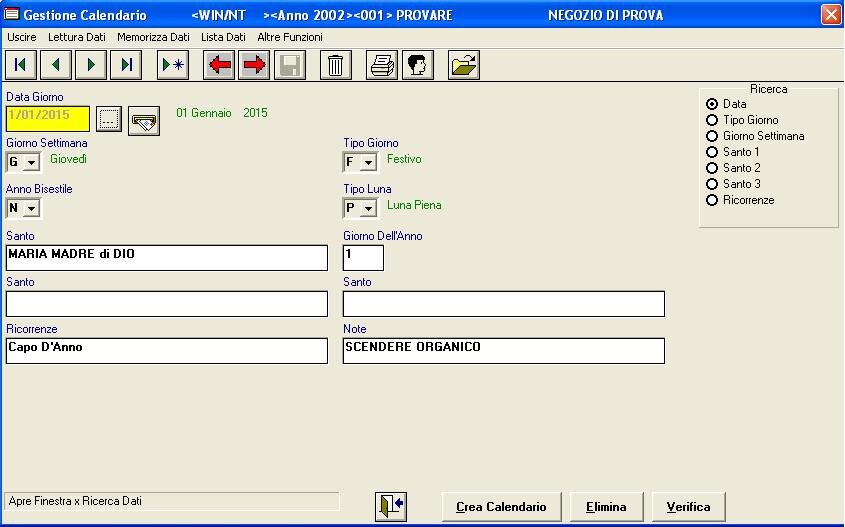Jump to the last record
Image resolution: width=845 pixels, height=527 pixels.
pos(127,65)
